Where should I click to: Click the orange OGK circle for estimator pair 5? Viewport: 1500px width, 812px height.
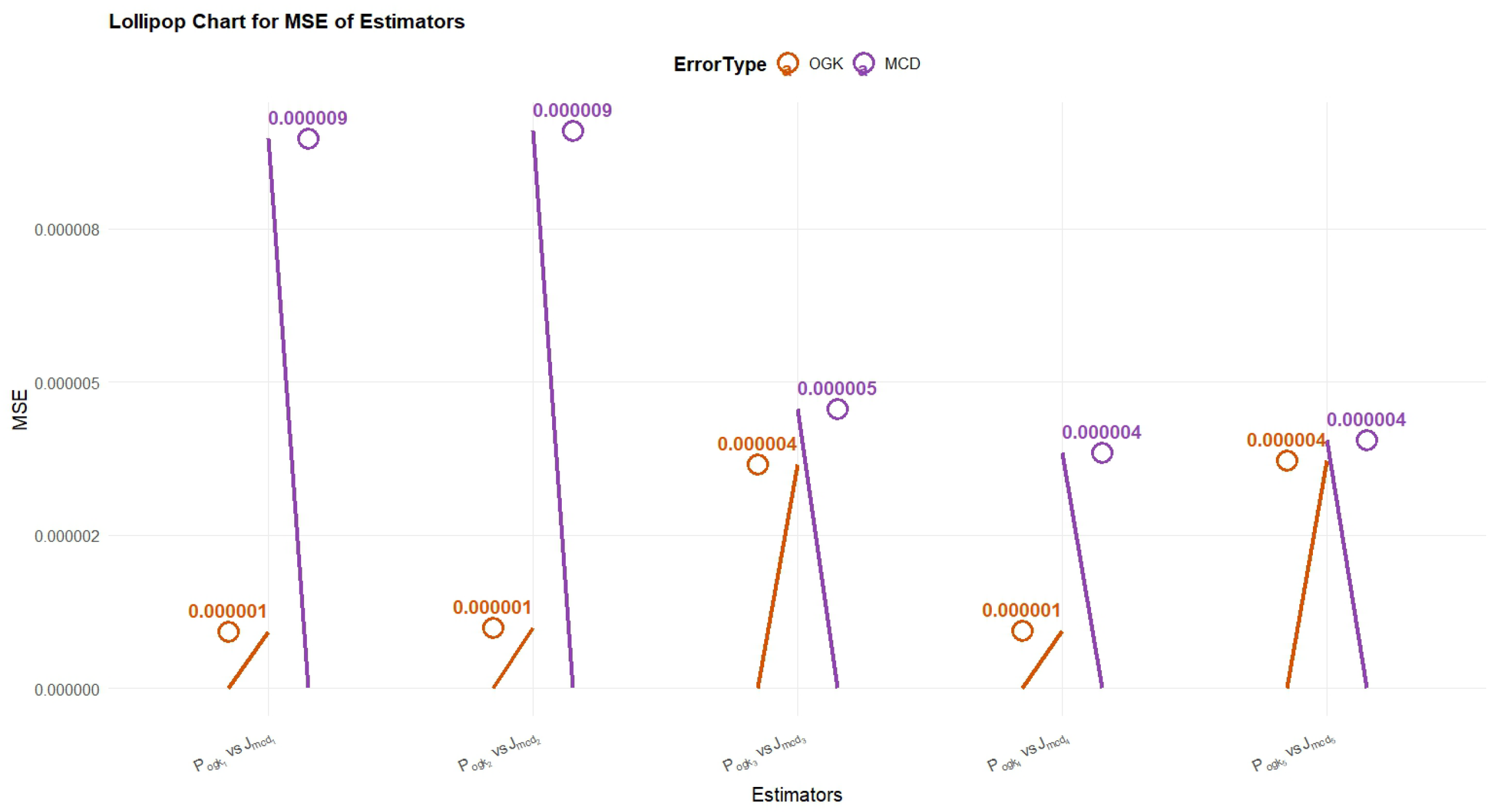[1287, 461]
